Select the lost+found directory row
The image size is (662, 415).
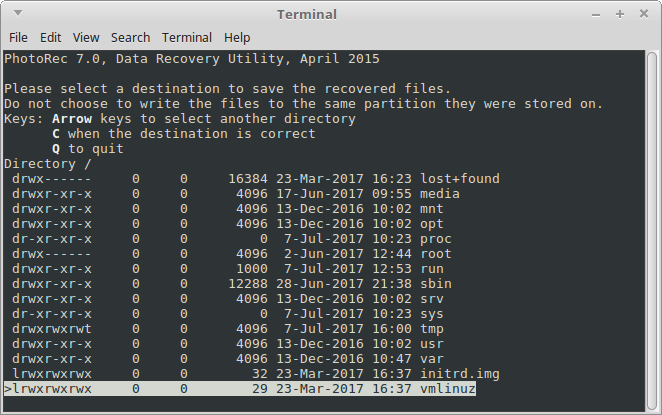(x=255, y=179)
